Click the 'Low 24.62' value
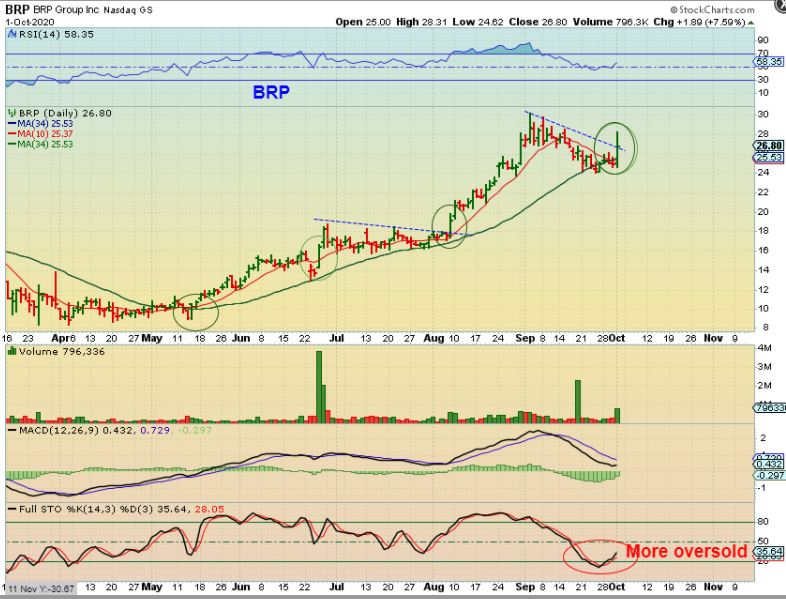786x599 pixels. click(478, 22)
